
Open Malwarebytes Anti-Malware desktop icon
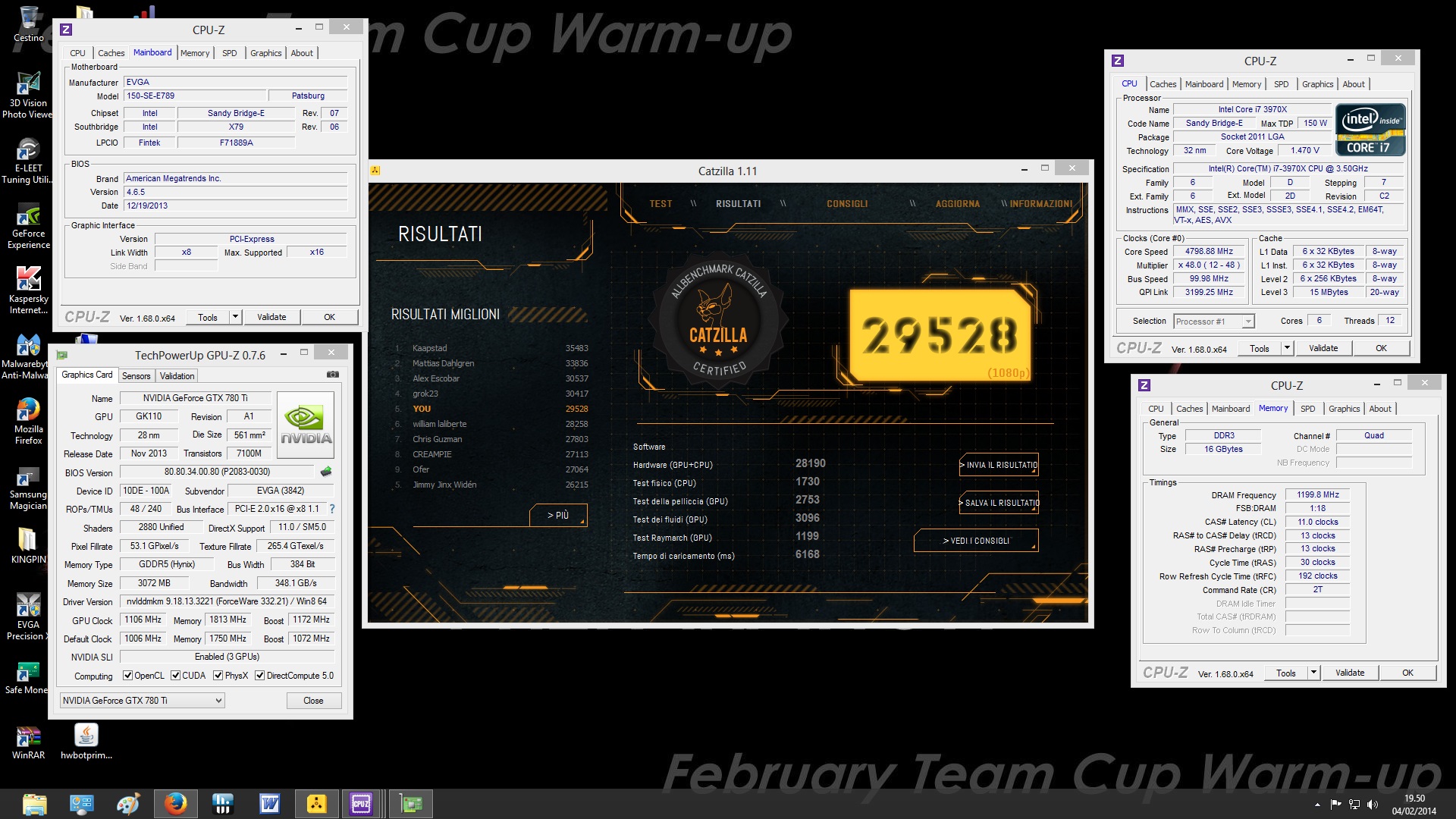27,356
